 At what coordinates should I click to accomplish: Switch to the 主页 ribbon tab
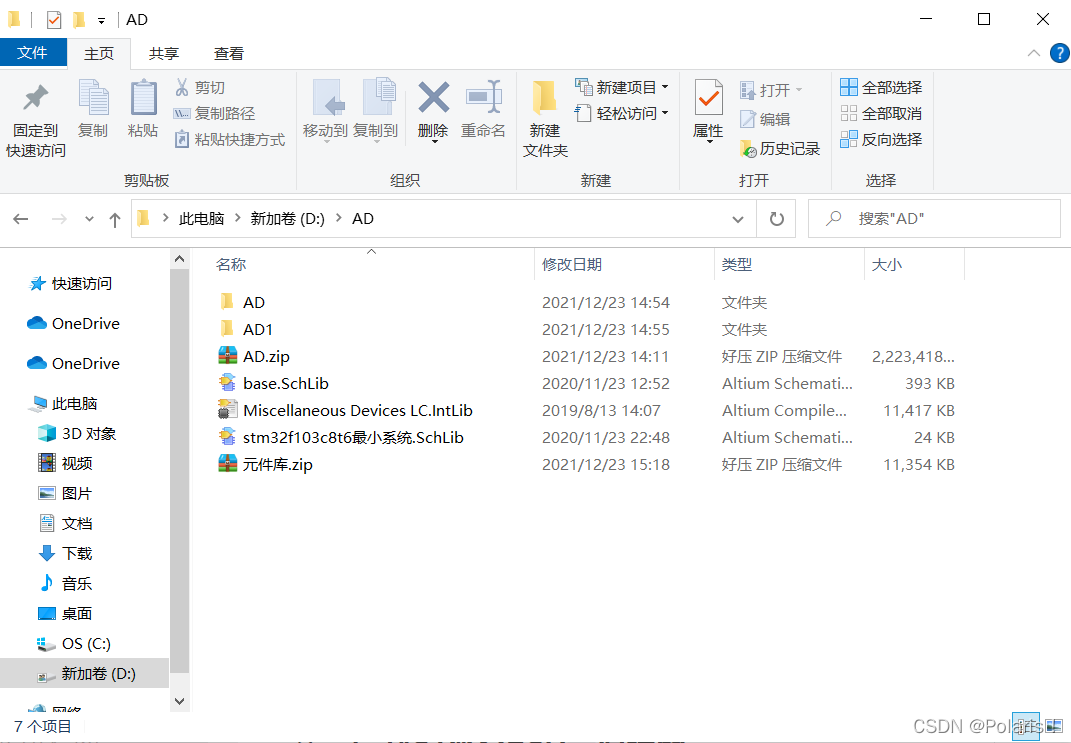click(x=99, y=53)
